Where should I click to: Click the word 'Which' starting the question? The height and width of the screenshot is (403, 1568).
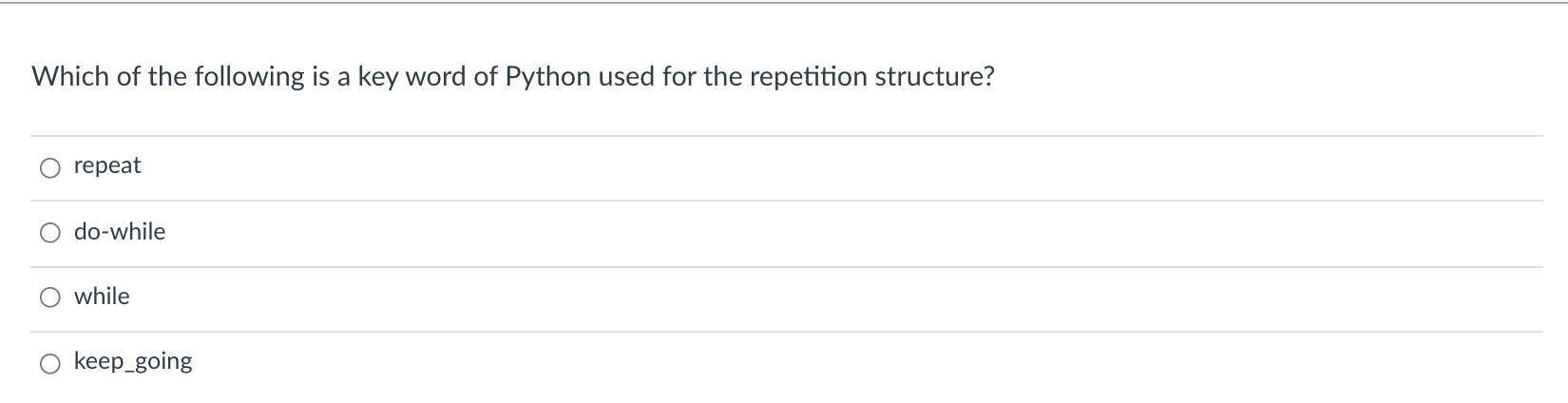point(71,76)
